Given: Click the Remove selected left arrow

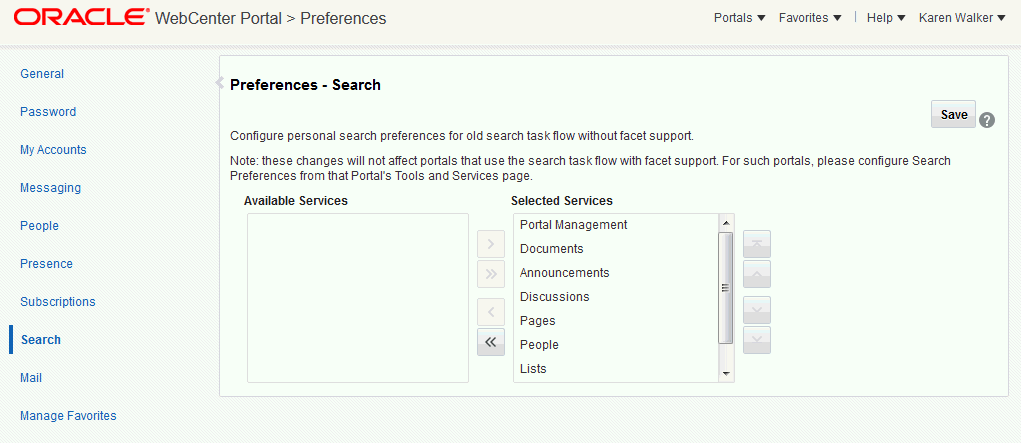Looking at the screenshot, I should click(x=491, y=312).
